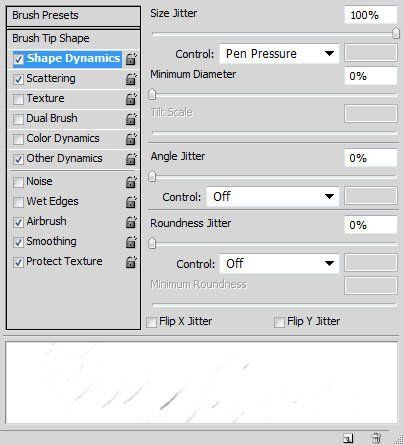The height and width of the screenshot is (445, 404).
Task: Click the Minimum Diameter slider handle
Action: [152, 94]
